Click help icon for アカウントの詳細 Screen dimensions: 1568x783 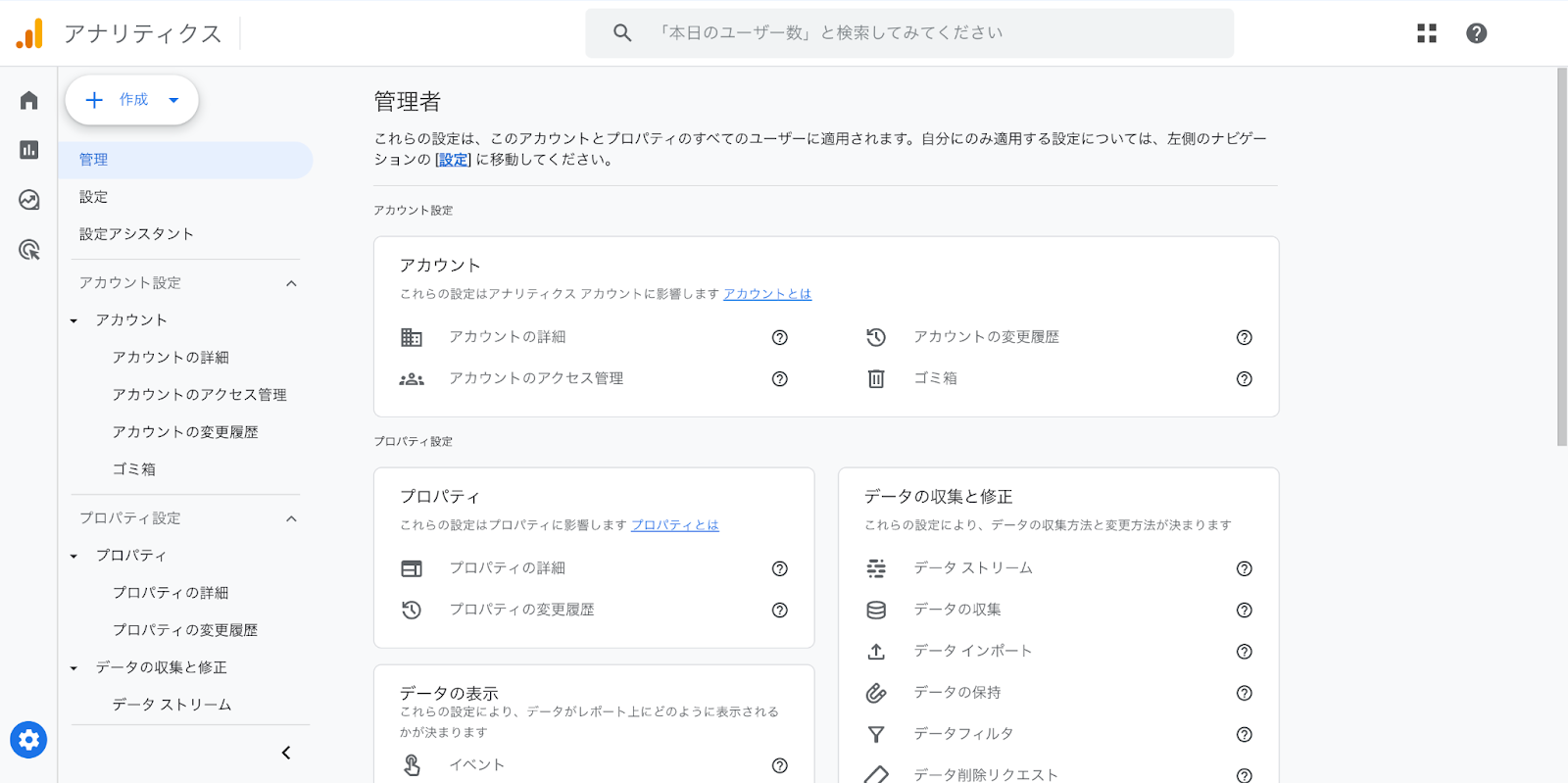780,337
